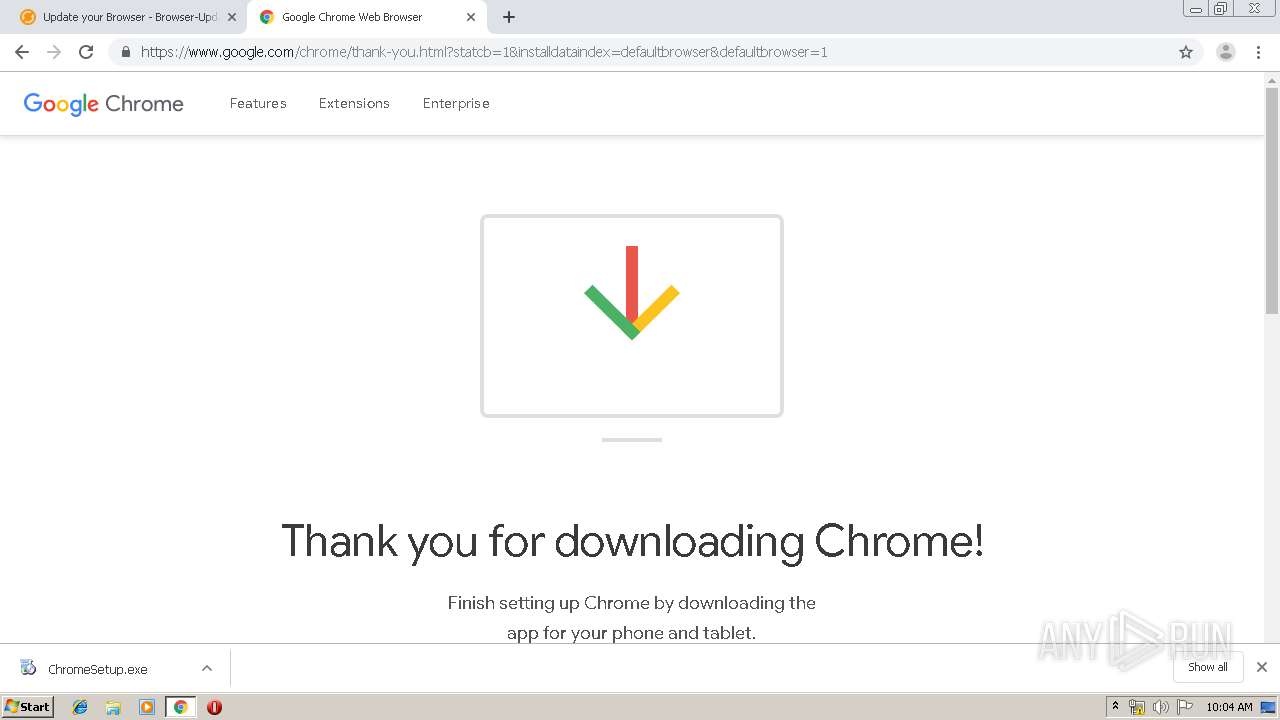The image size is (1280, 720).
Task: Open the Action Center flag icon
Action: [1185, 707]
